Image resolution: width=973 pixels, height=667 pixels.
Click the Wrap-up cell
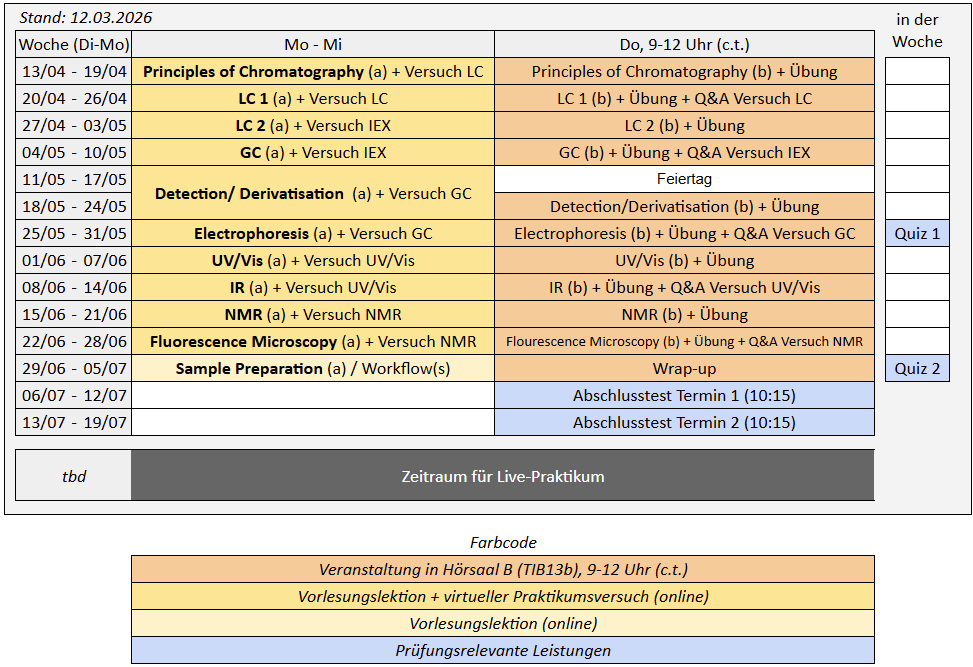tap(684, 369)
